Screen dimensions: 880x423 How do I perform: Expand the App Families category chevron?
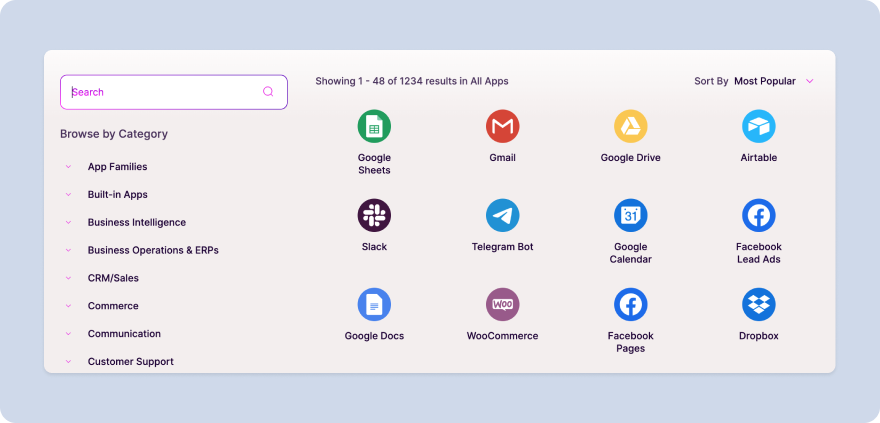pos(68,167)
